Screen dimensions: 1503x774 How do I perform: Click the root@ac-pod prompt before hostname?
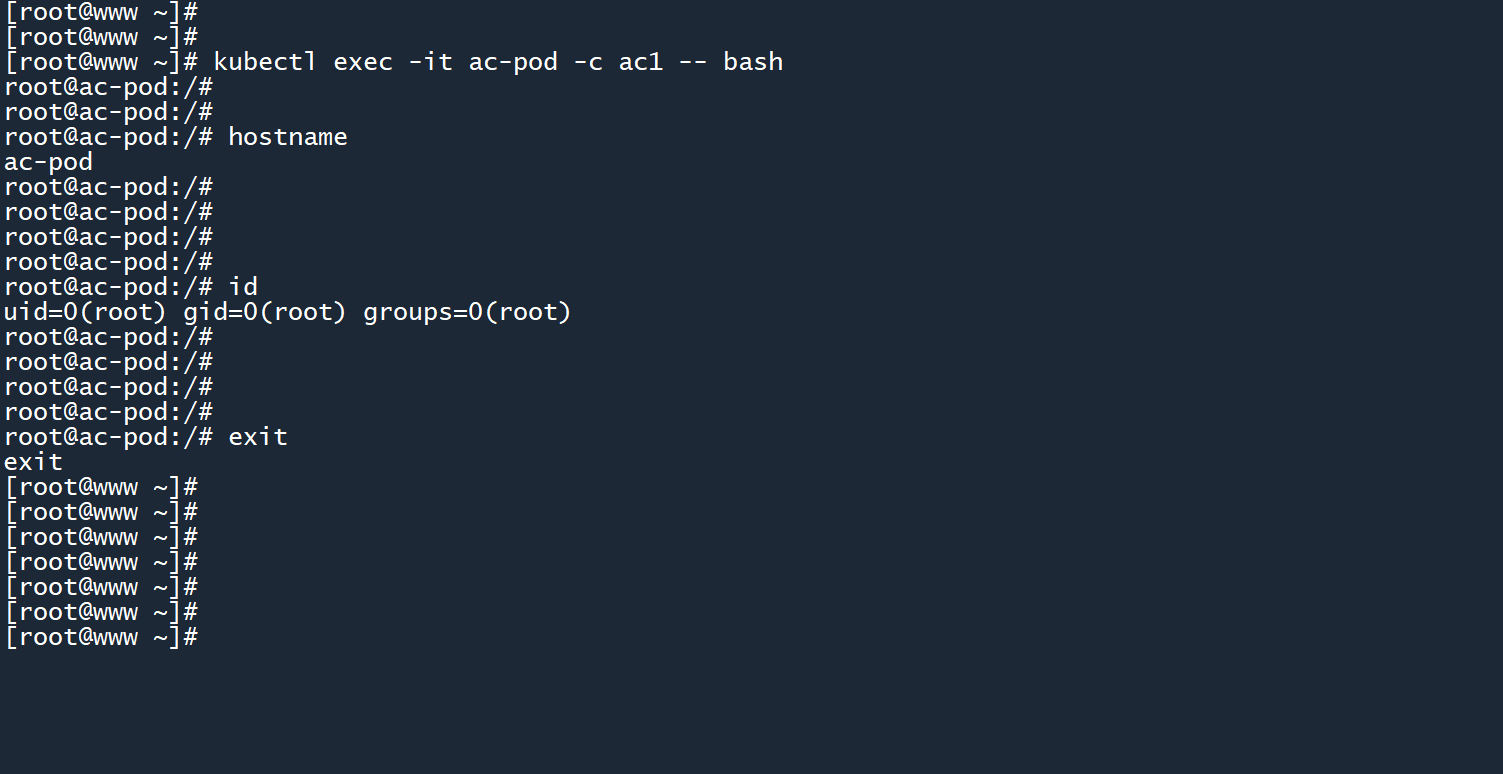tap(108, 137)
